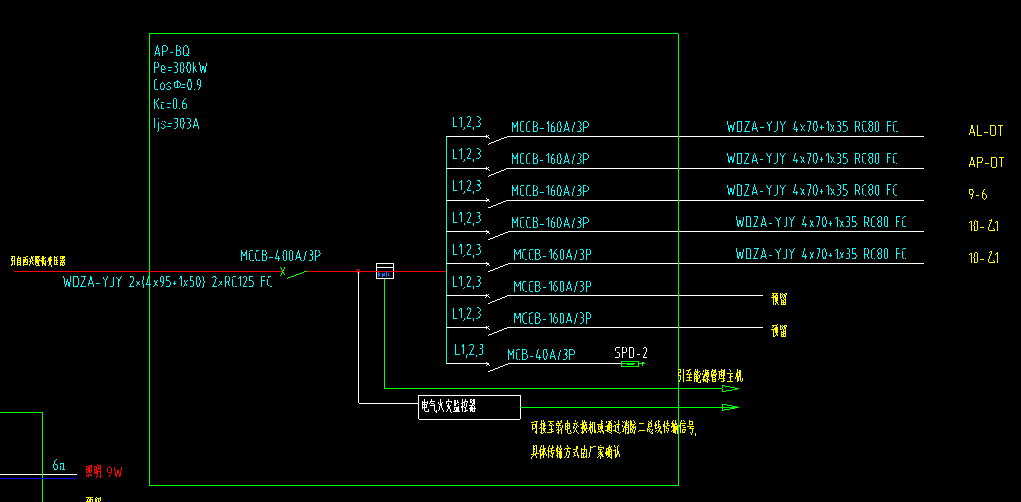Select the 9-6 destination label
This screenshot has width=1021, height=502.
(978, 194)
